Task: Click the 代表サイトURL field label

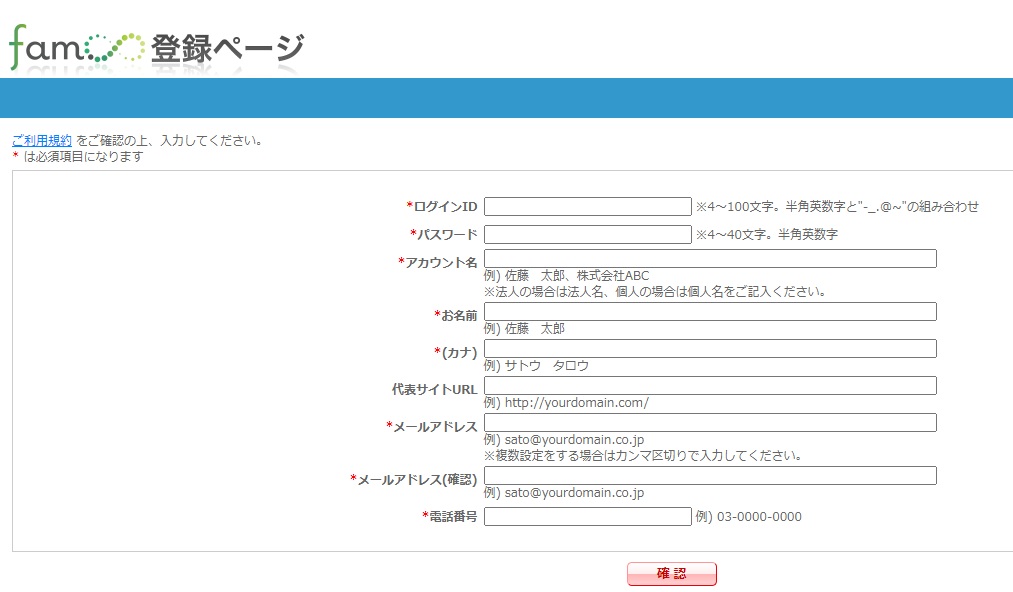Action: (x=434, y=390)
